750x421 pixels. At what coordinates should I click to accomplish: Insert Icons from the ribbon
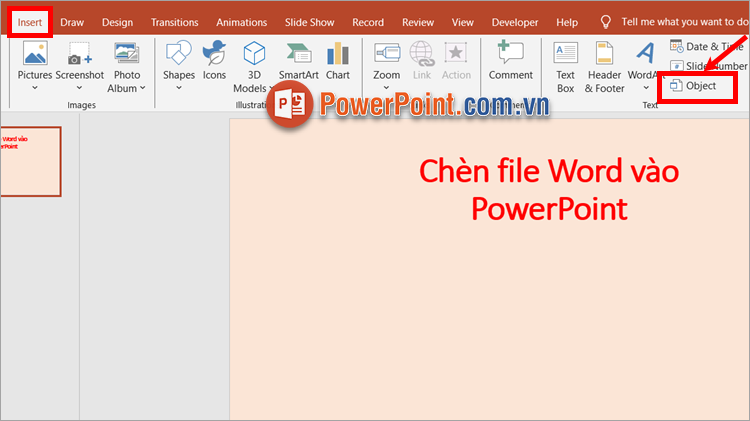point(214,59)
